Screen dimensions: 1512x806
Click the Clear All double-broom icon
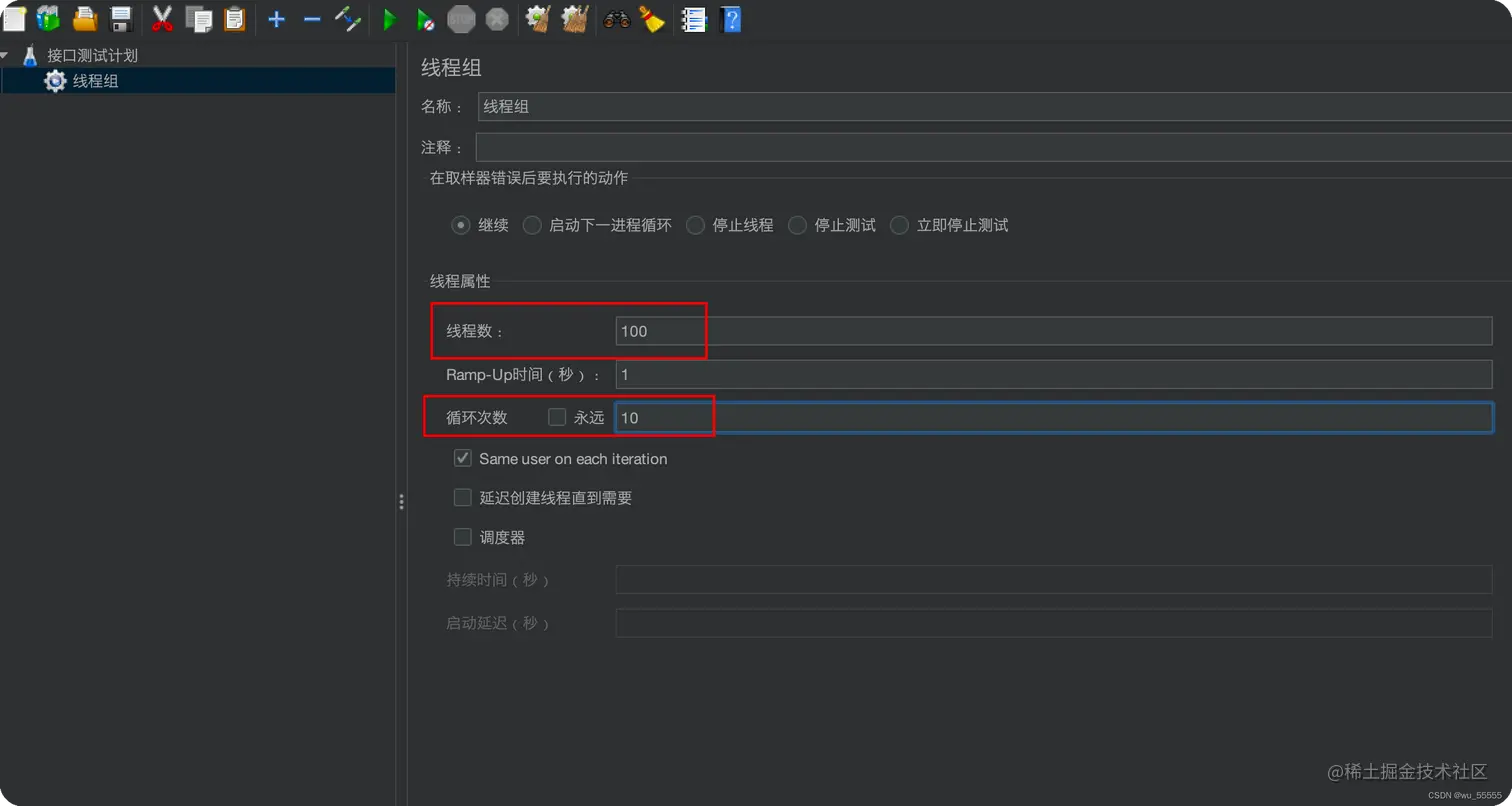tap(574, 18)
